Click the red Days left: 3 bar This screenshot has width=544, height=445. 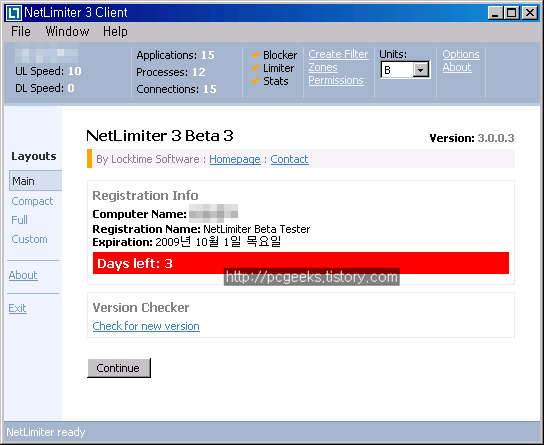(x=301, y=263)
